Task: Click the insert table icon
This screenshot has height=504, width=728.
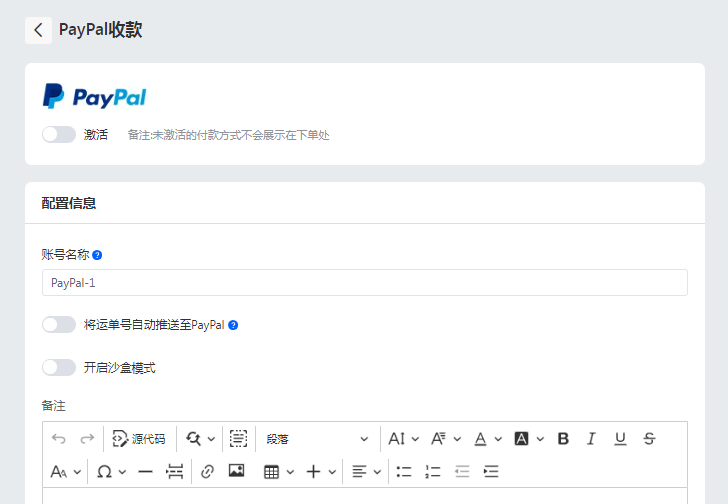Action: [271, 472]
